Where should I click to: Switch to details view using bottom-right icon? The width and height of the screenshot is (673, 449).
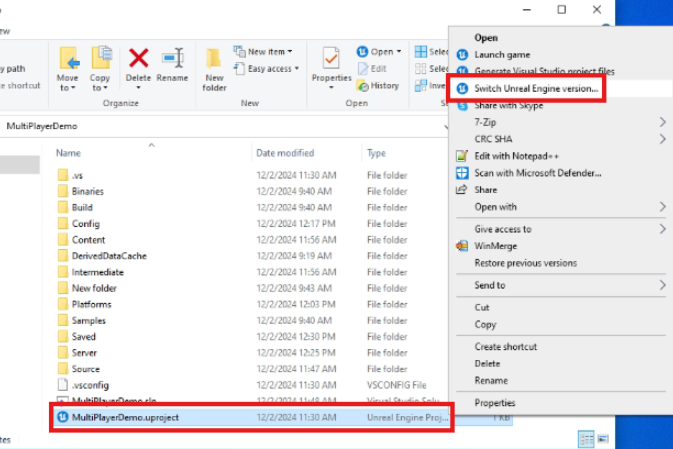(585, 439)
